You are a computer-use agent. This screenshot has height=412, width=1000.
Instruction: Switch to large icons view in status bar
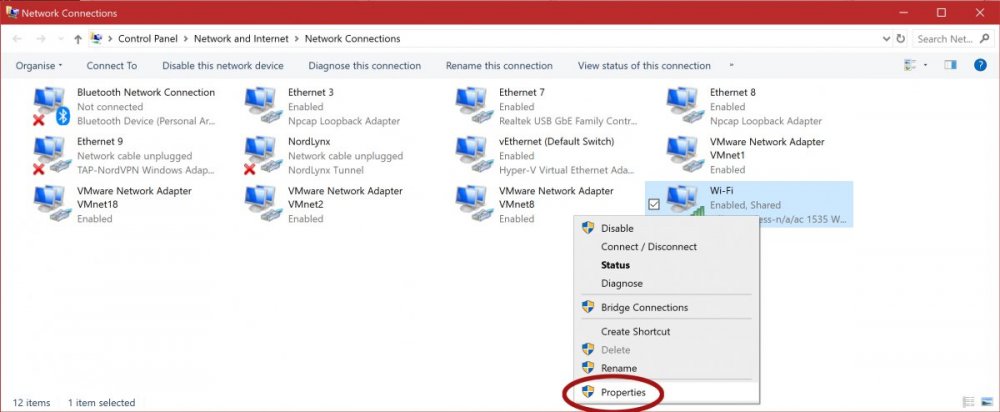[x=987, y=402]
